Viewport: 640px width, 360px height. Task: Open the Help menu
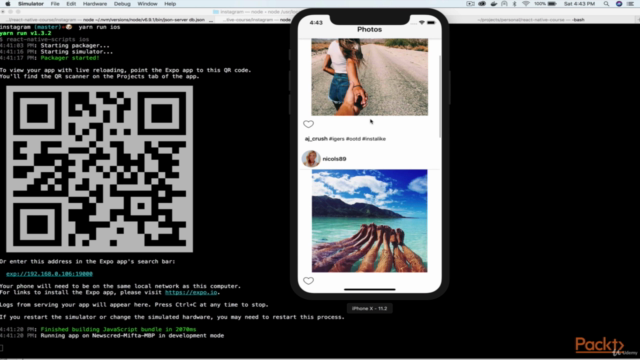coord(170,4)
